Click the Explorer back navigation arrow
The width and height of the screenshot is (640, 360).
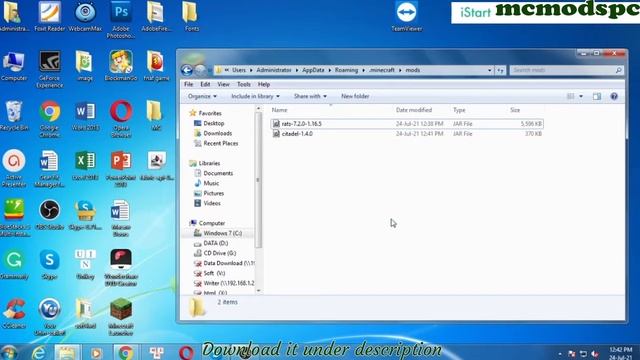tap(187, 70)
